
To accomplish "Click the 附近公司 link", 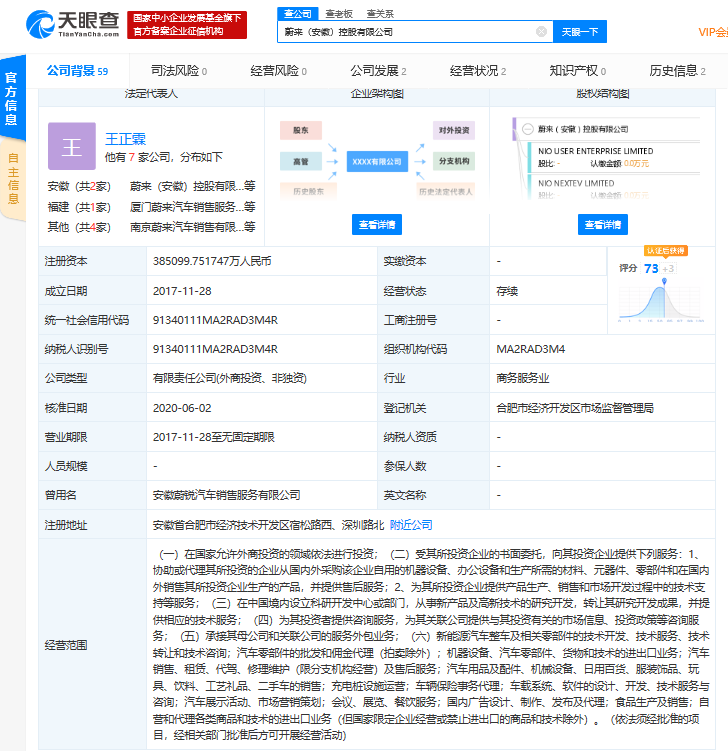I will click(x=411, y=525).
